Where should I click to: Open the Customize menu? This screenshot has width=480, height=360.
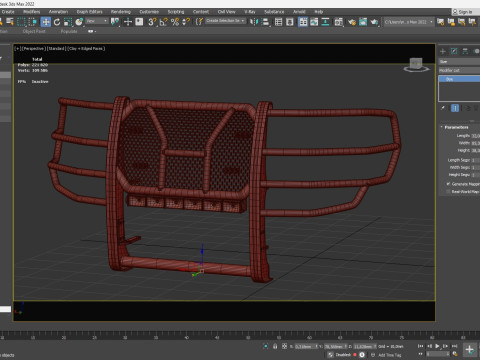tap(149, 12)
